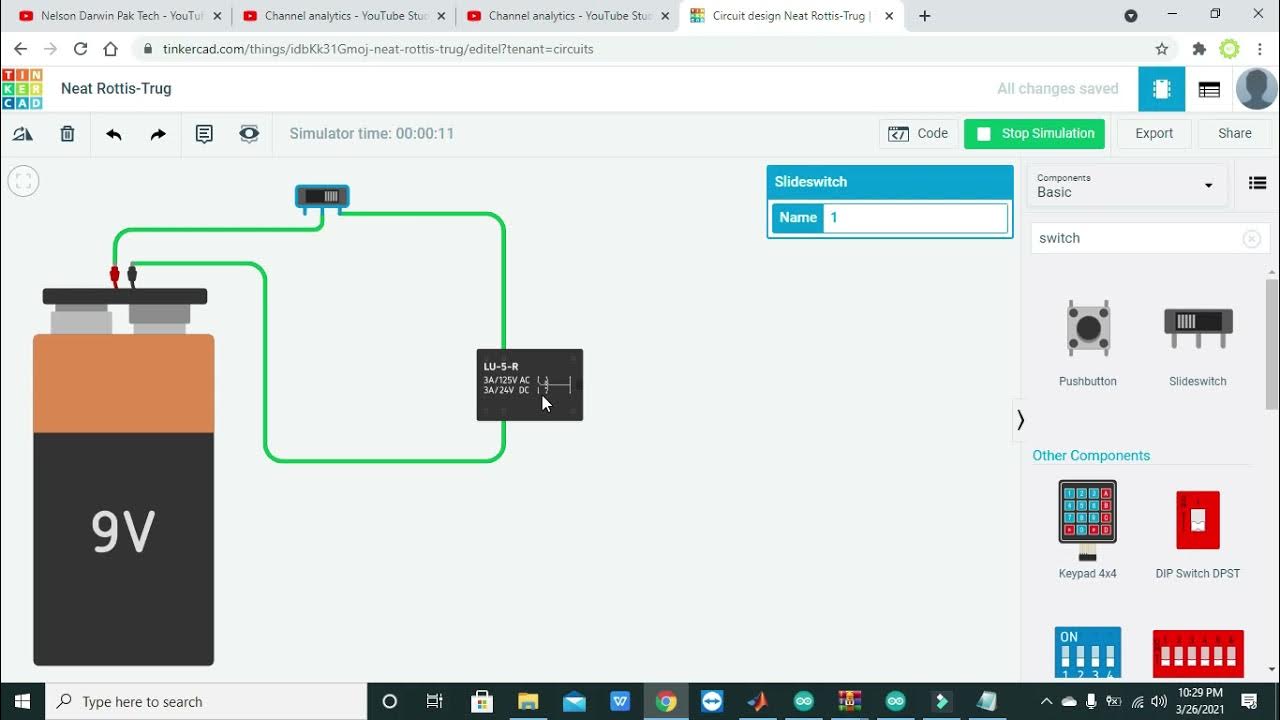Switch to component list table view
This screenshot has width=1280, height=720.
(x=1209, y=89)
